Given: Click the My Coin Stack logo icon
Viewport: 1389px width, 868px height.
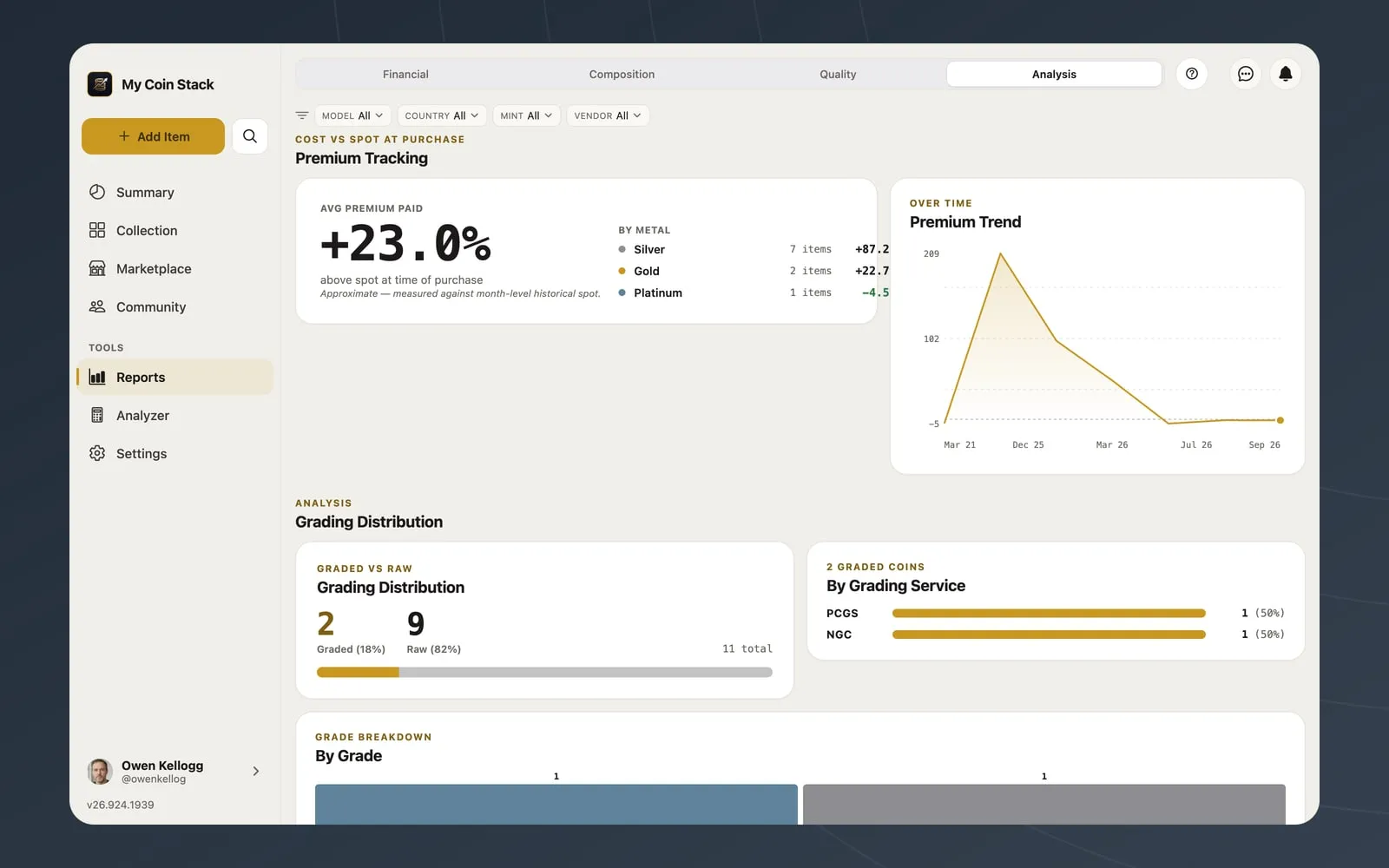Looking at the screenshot, I should click(100, 84).
